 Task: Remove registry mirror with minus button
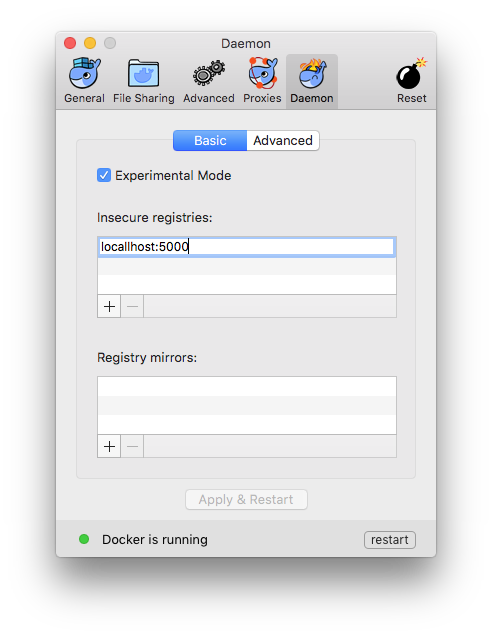pyautogui.click(x=132, y=446)
